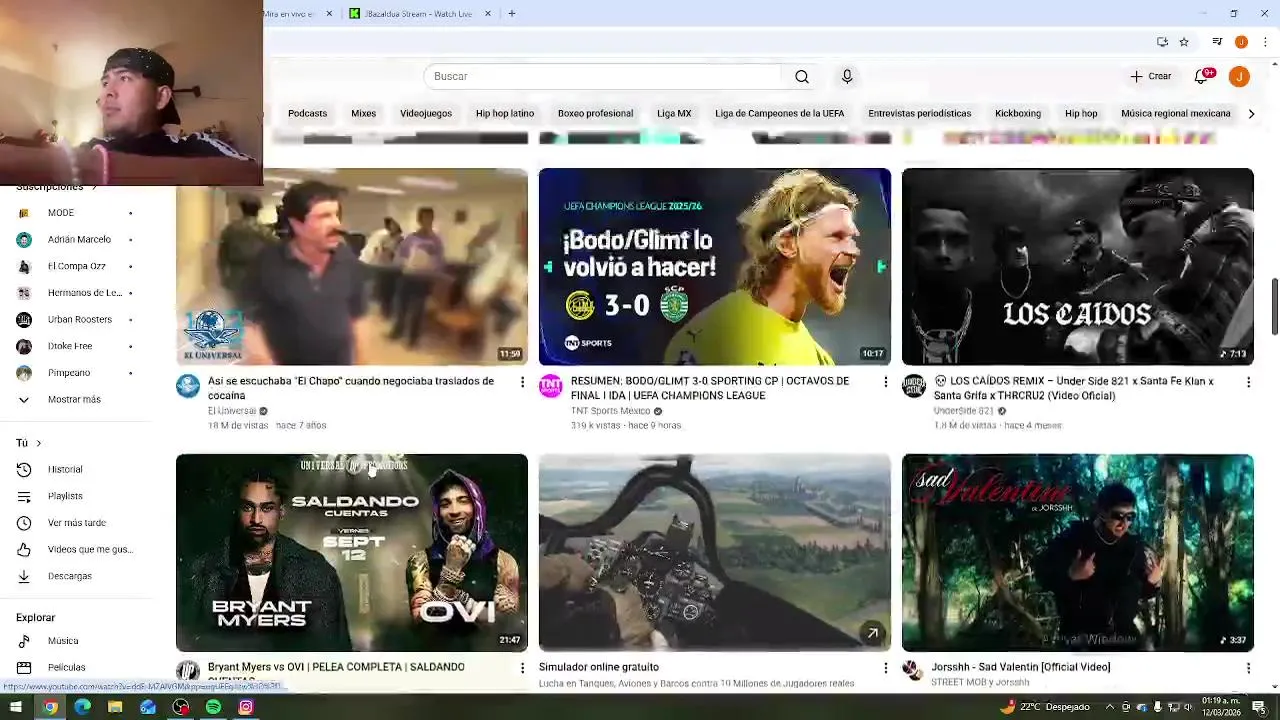Open El Universal channel avatar

188,387
